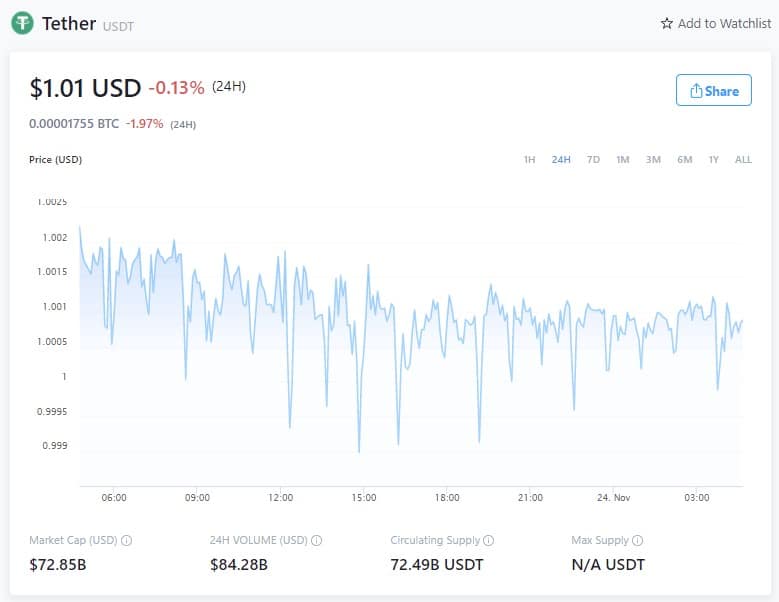Image resolution: width=779 pixels, height=602 pixels.
Task: Open the Circulating Supply info icon
Action: [x=488, y=540]
